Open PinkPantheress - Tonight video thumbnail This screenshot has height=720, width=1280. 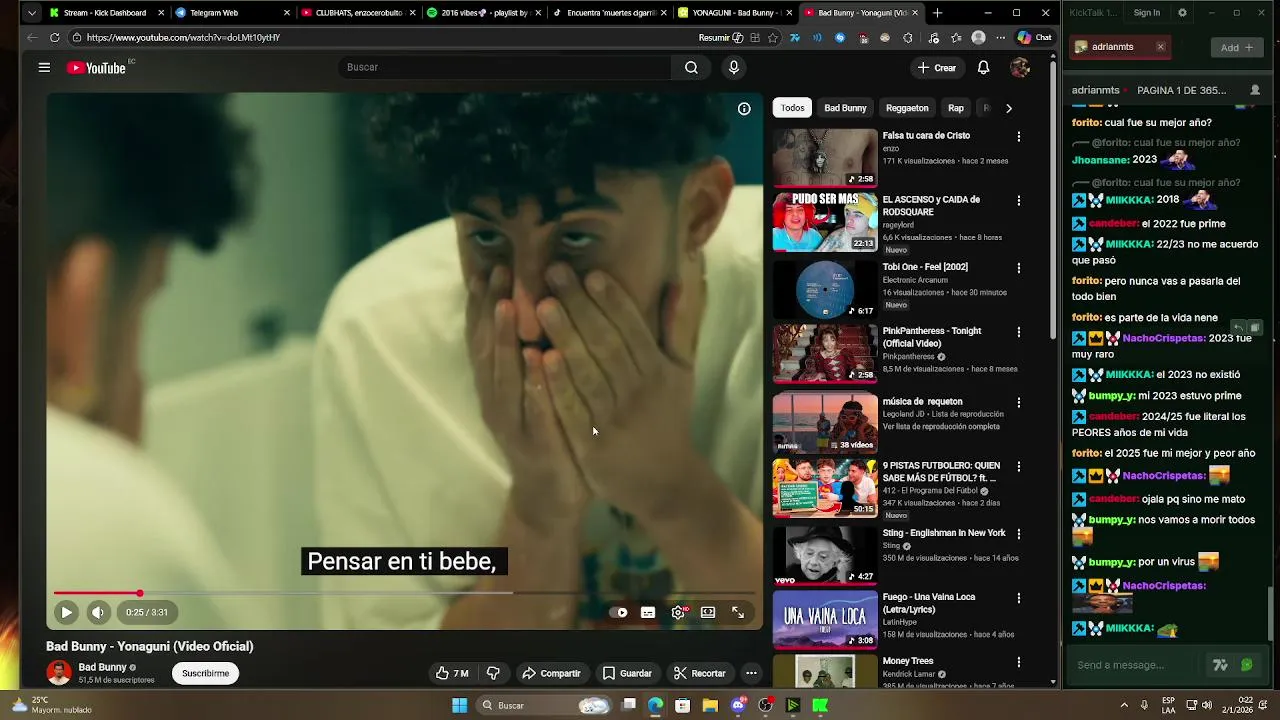[825, 353]
